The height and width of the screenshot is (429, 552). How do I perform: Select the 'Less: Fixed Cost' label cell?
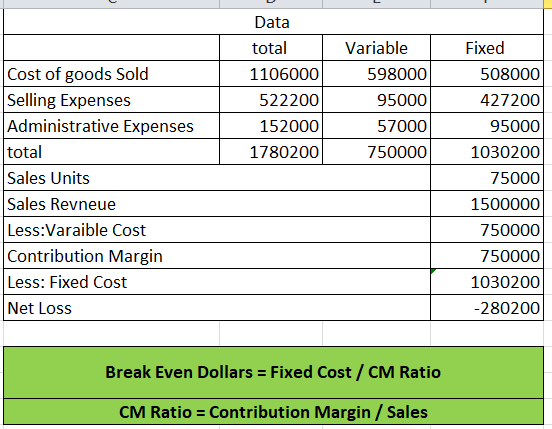217,282
